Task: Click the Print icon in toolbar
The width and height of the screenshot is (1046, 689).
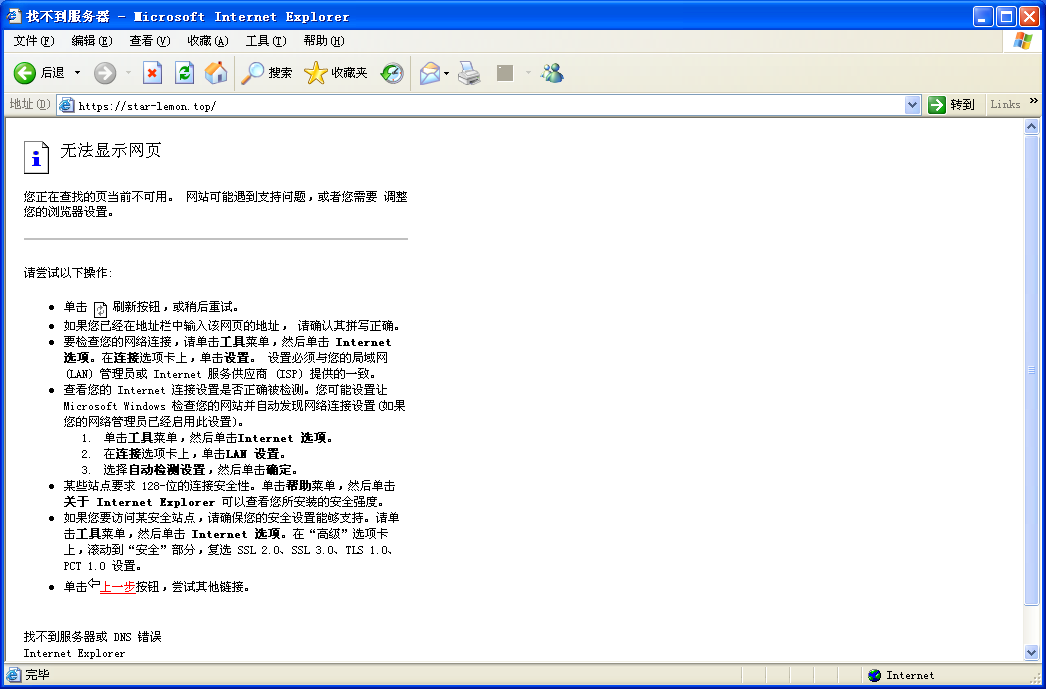Action: (469, 73)
